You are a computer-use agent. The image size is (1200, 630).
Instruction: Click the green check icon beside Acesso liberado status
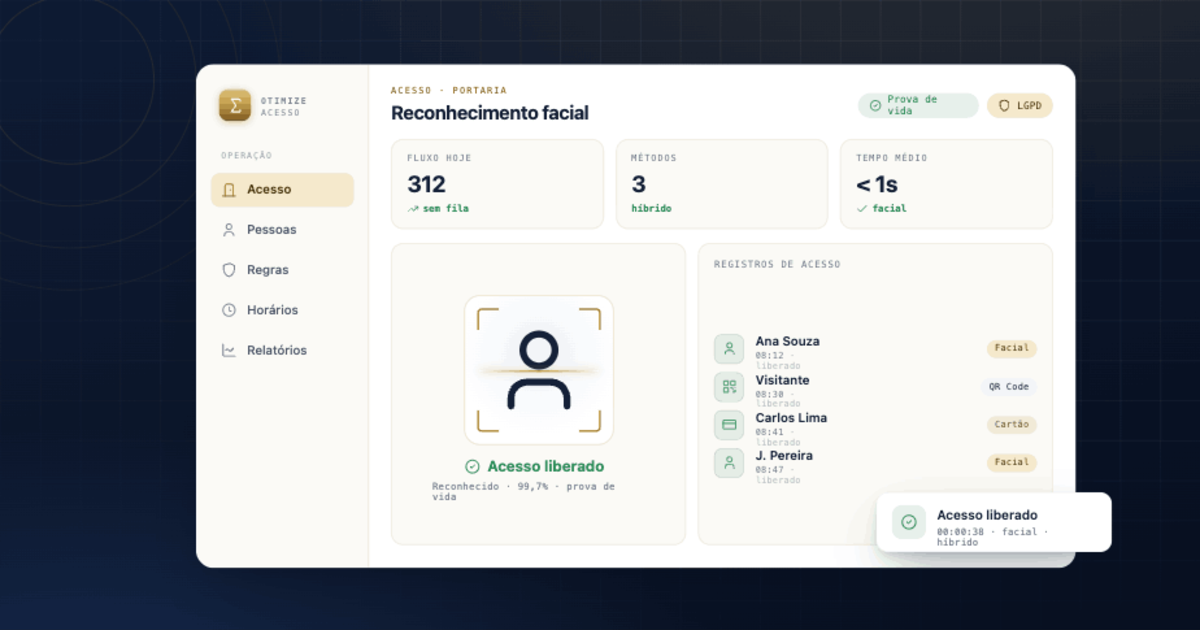(x=473, y=467)
